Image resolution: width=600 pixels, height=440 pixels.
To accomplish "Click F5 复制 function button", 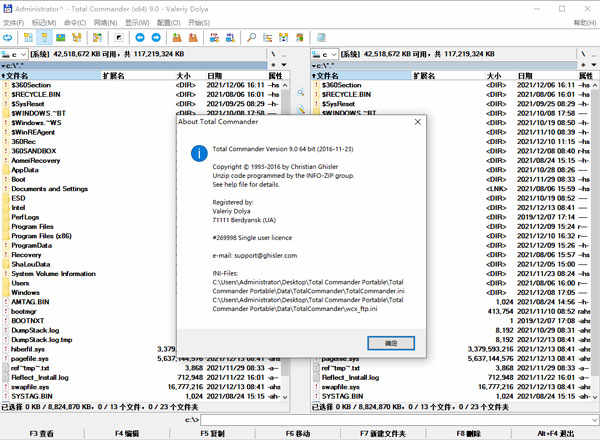I will click(212, 434).
